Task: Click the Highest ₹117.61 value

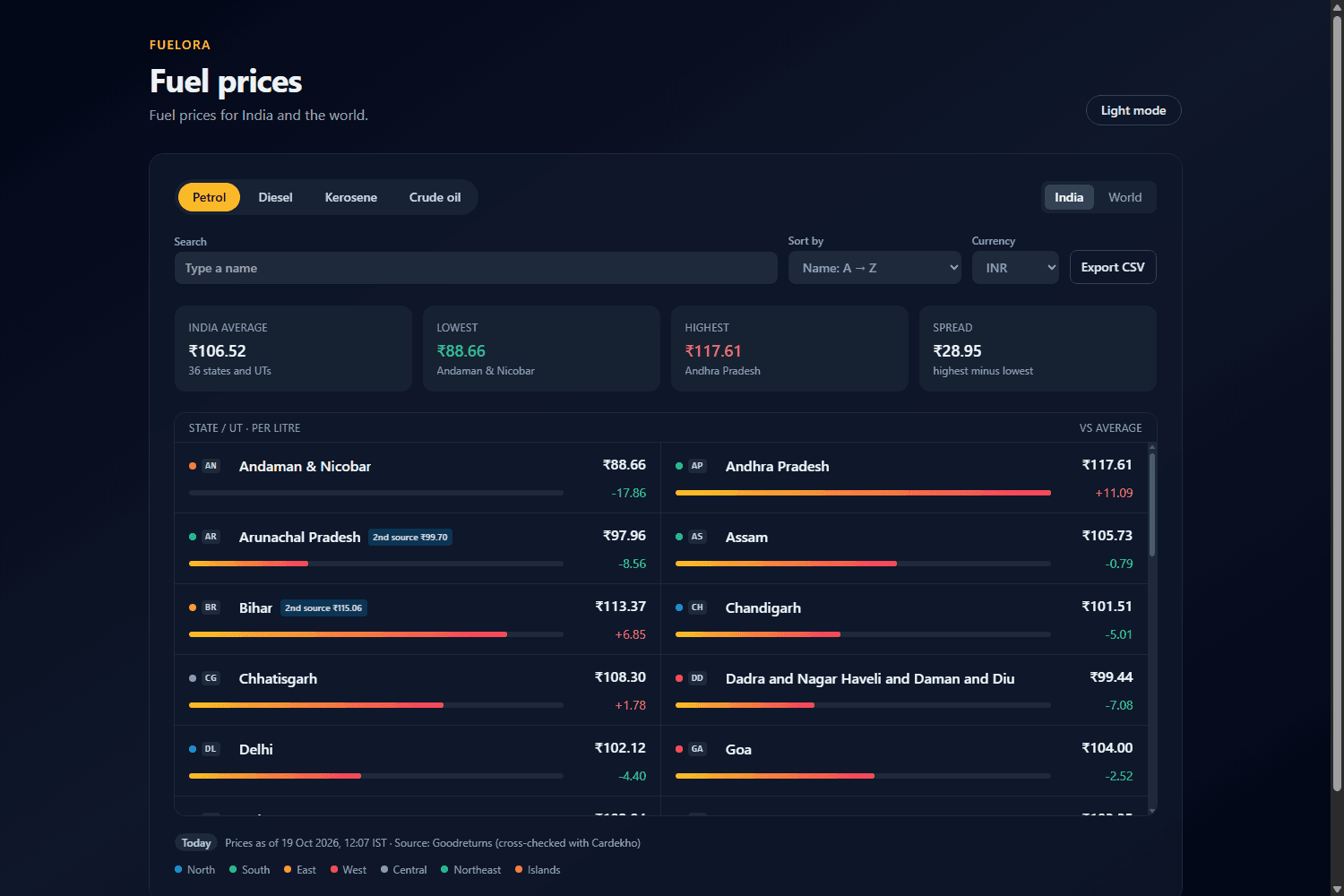Action: click(713, 351)
